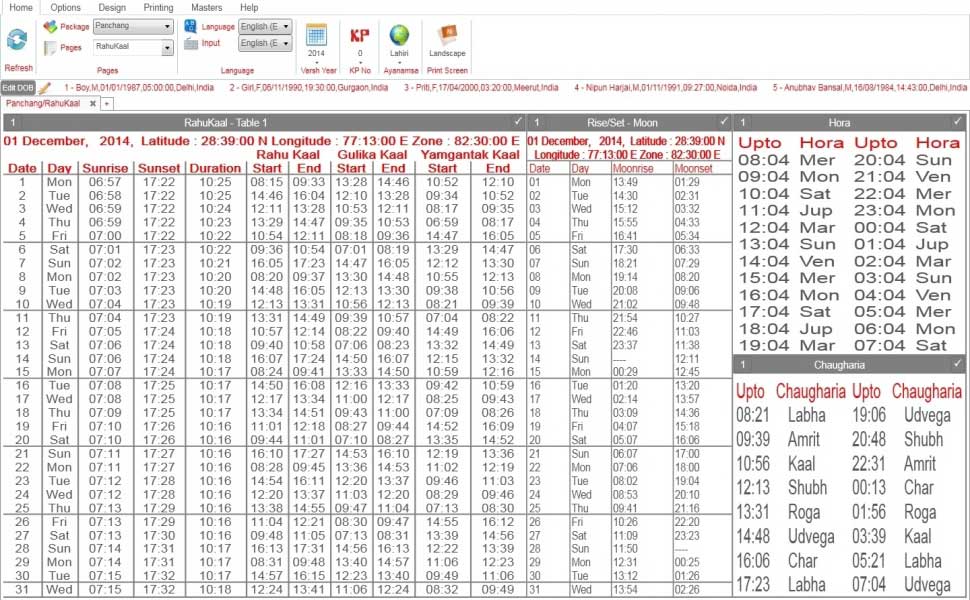The height and width of the screenshot is (600, 970).
Task: Click Chaugharia entry 20:48 Shubh
Action: [x=897, y=439]
